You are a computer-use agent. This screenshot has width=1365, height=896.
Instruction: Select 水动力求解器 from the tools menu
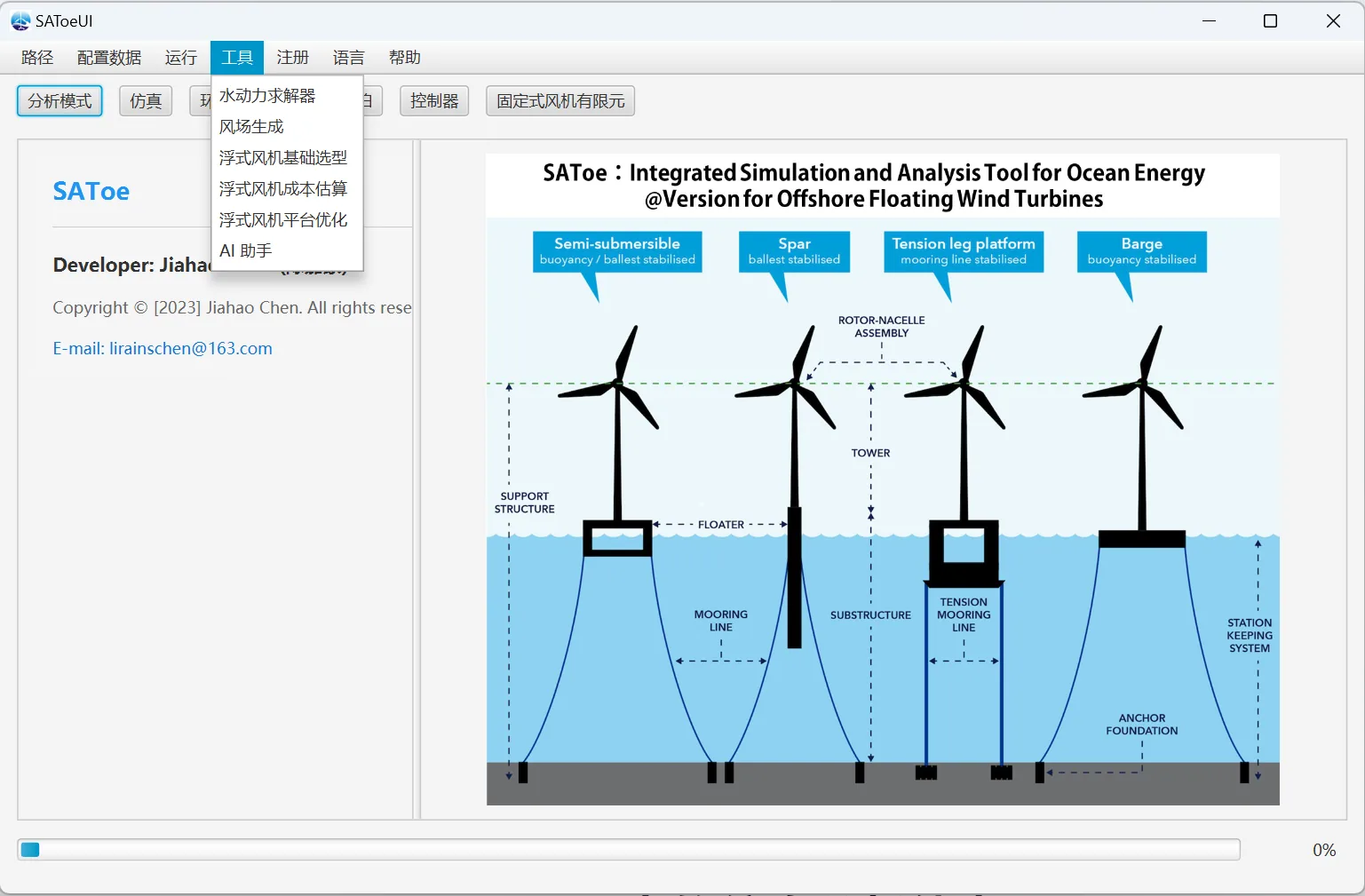click(x=288, y=96)
